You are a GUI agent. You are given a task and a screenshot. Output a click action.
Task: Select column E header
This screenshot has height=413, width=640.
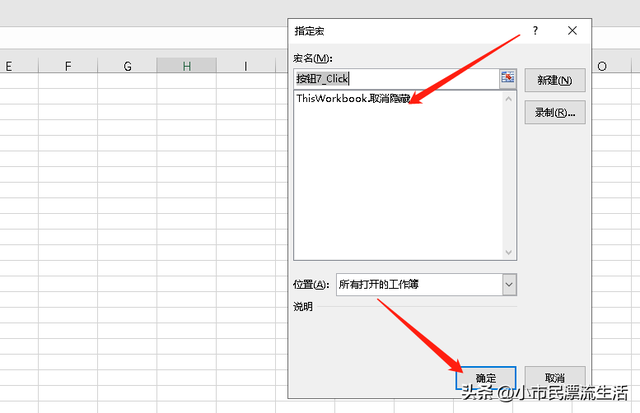click(19, 66)
